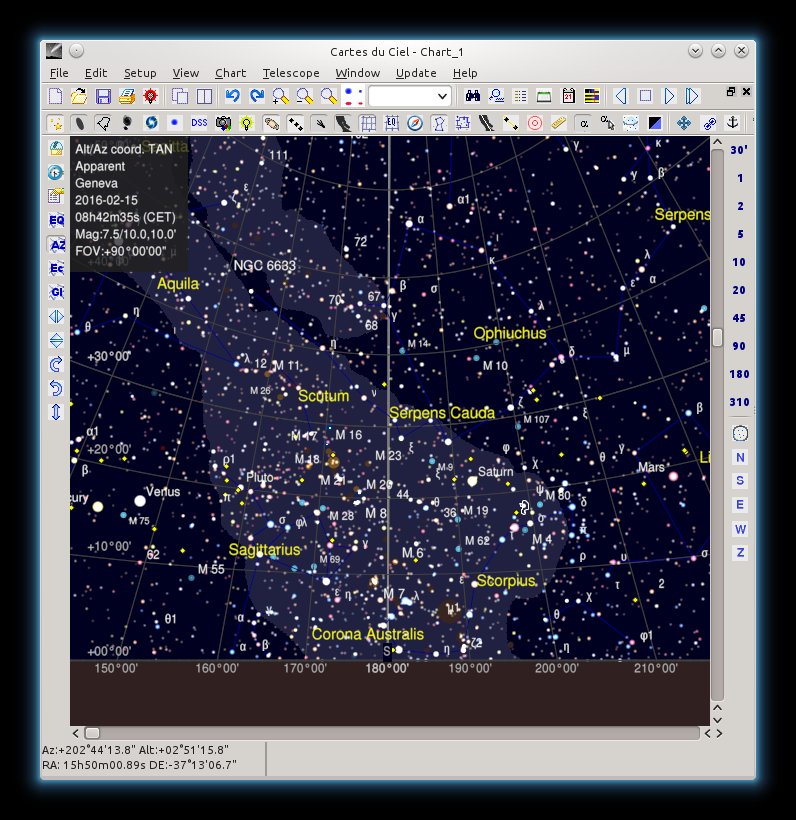Toggle constellation figures lines button
The width and height of the screenshot is (796, 820).
[439, 123]
